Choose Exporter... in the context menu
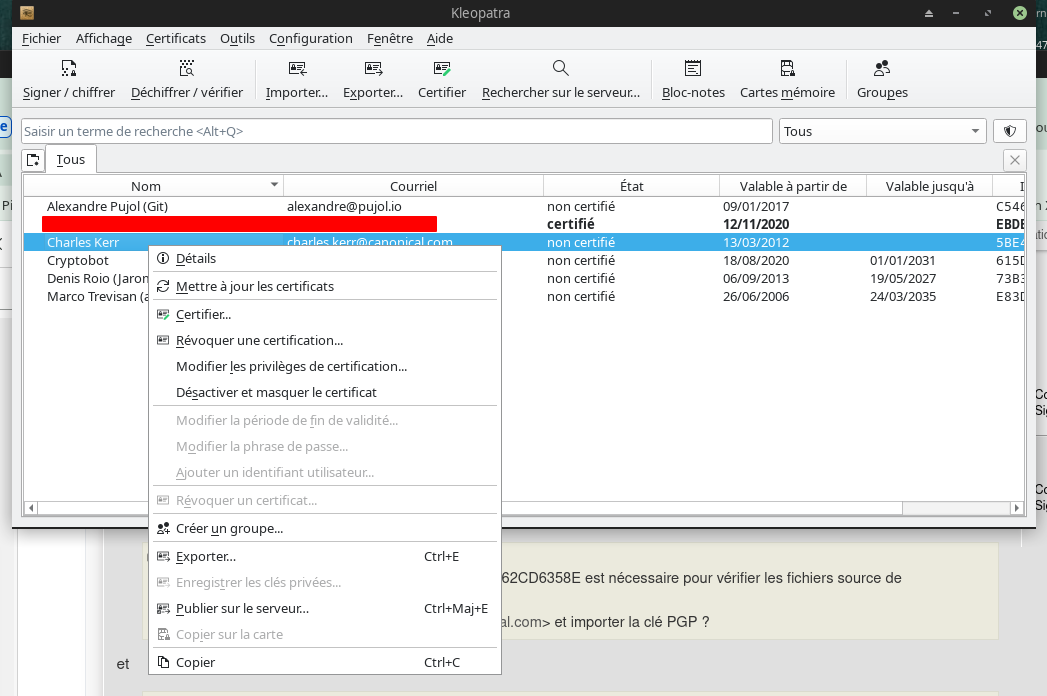The image size is (1047, 696). tap(325, 556)
